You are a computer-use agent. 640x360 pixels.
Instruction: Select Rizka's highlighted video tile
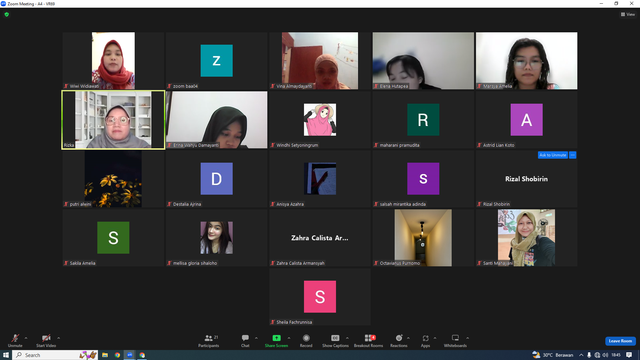[113, 120]
